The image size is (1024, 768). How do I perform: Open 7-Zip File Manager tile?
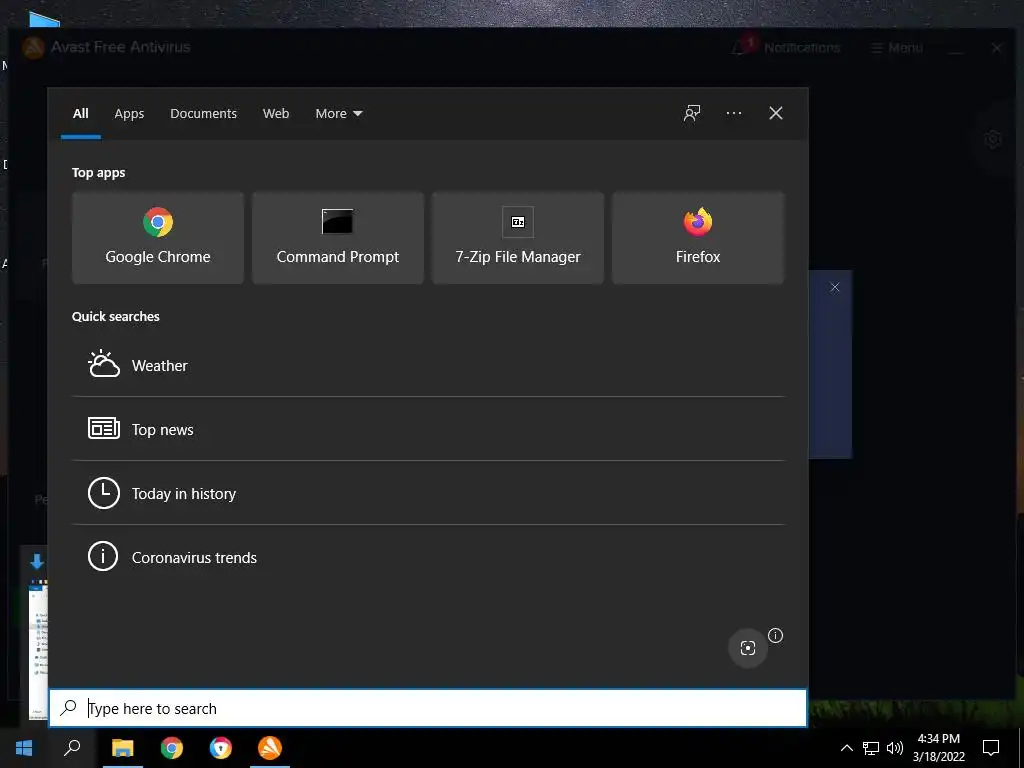(x=518, y=238)
